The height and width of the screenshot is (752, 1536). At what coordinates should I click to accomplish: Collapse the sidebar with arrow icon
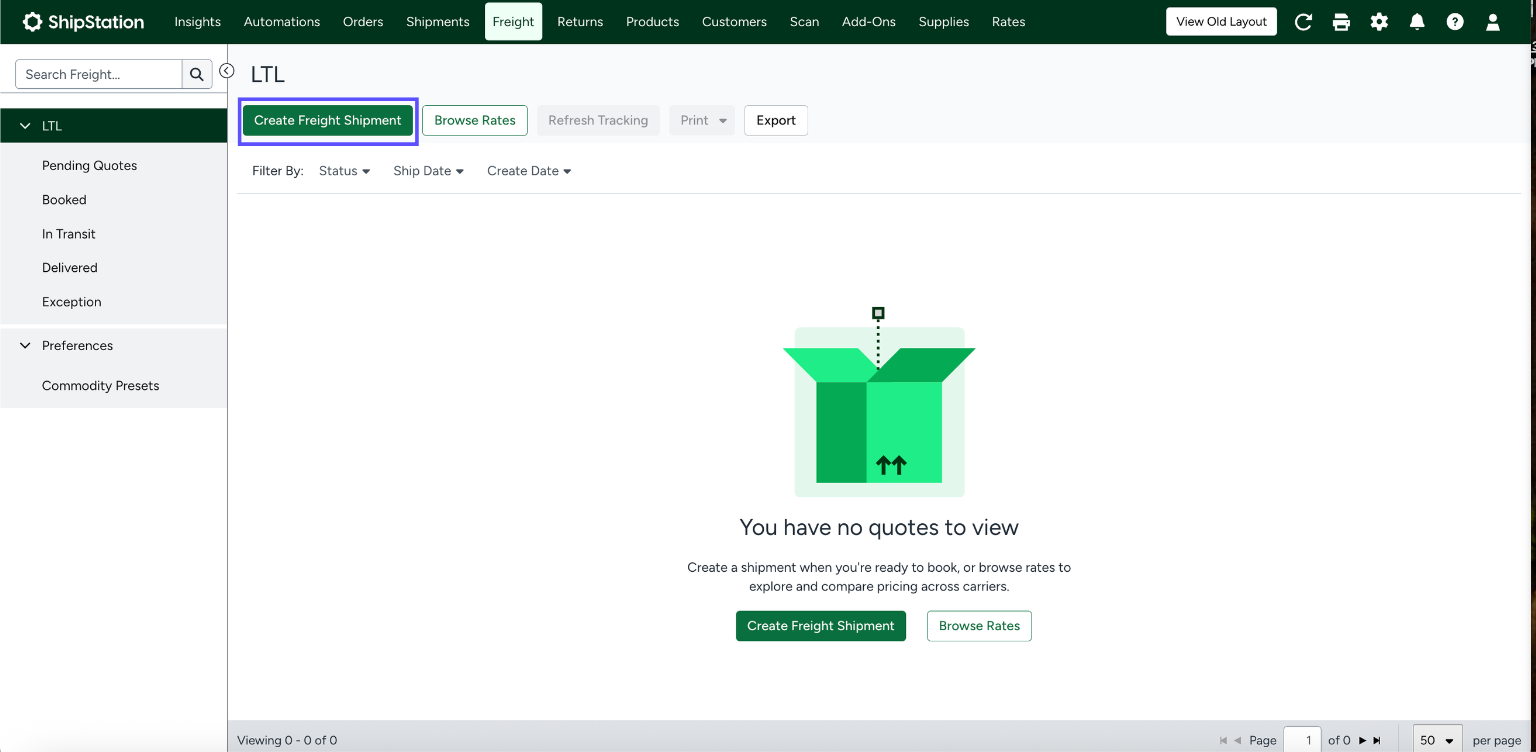227,71
